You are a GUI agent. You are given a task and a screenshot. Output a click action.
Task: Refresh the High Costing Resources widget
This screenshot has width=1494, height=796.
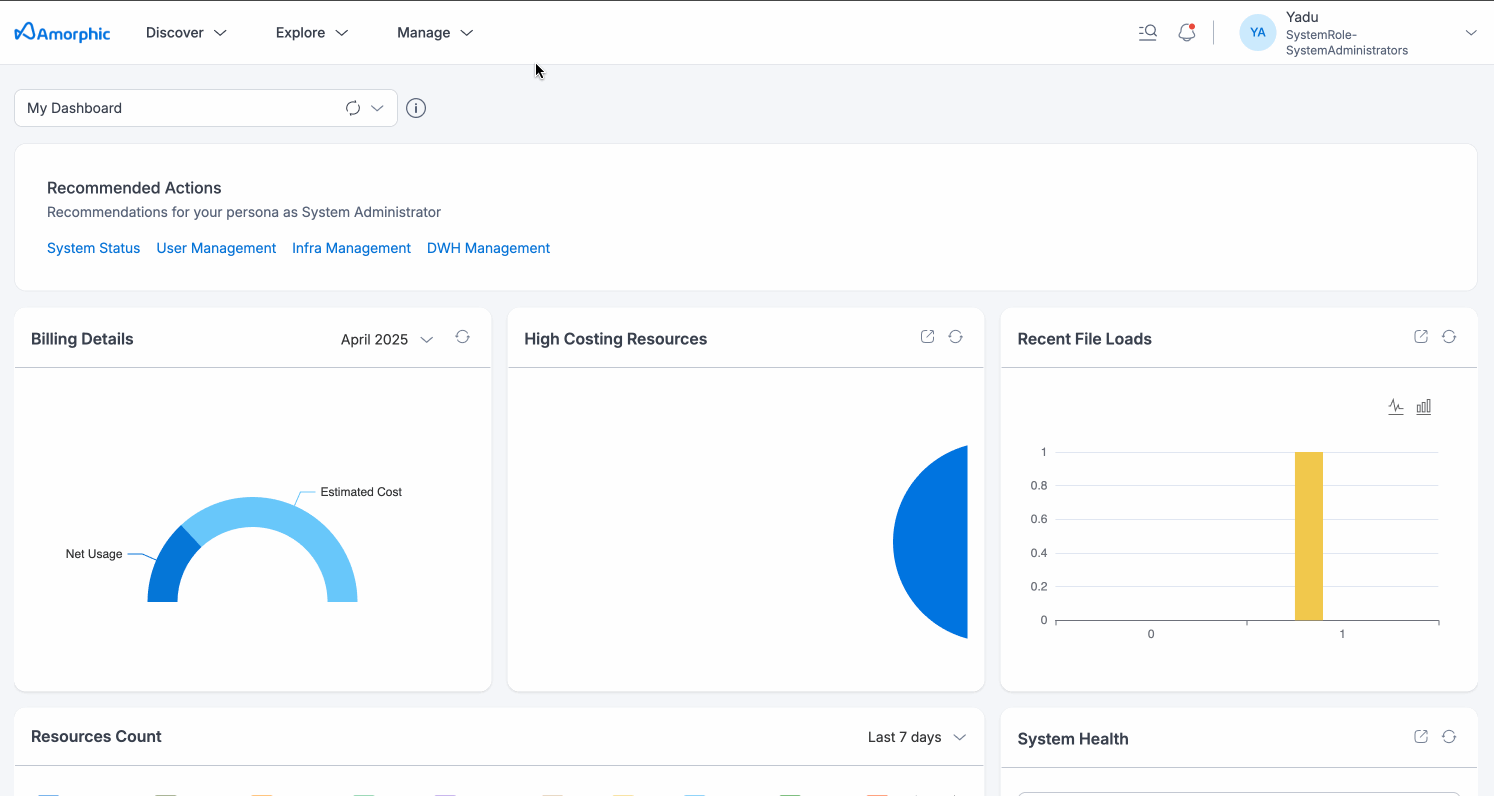point(956,337)
